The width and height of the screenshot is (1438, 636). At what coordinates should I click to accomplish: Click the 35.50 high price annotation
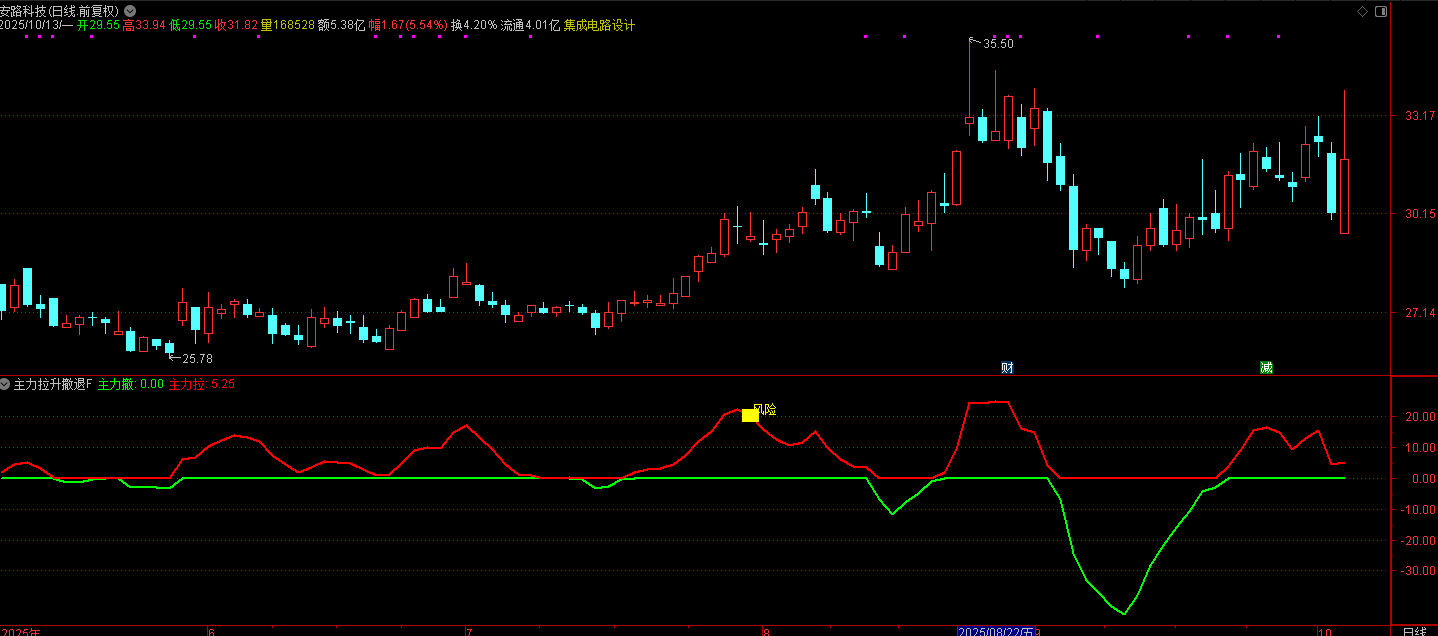click(998, 44)
